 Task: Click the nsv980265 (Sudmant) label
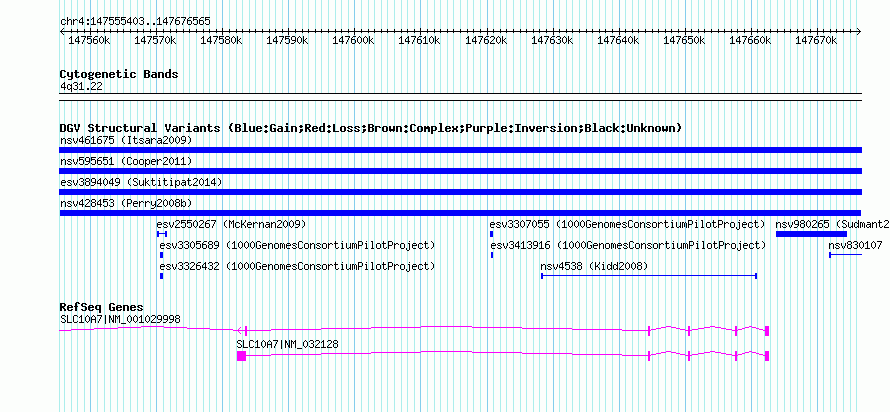coord(833,224)
